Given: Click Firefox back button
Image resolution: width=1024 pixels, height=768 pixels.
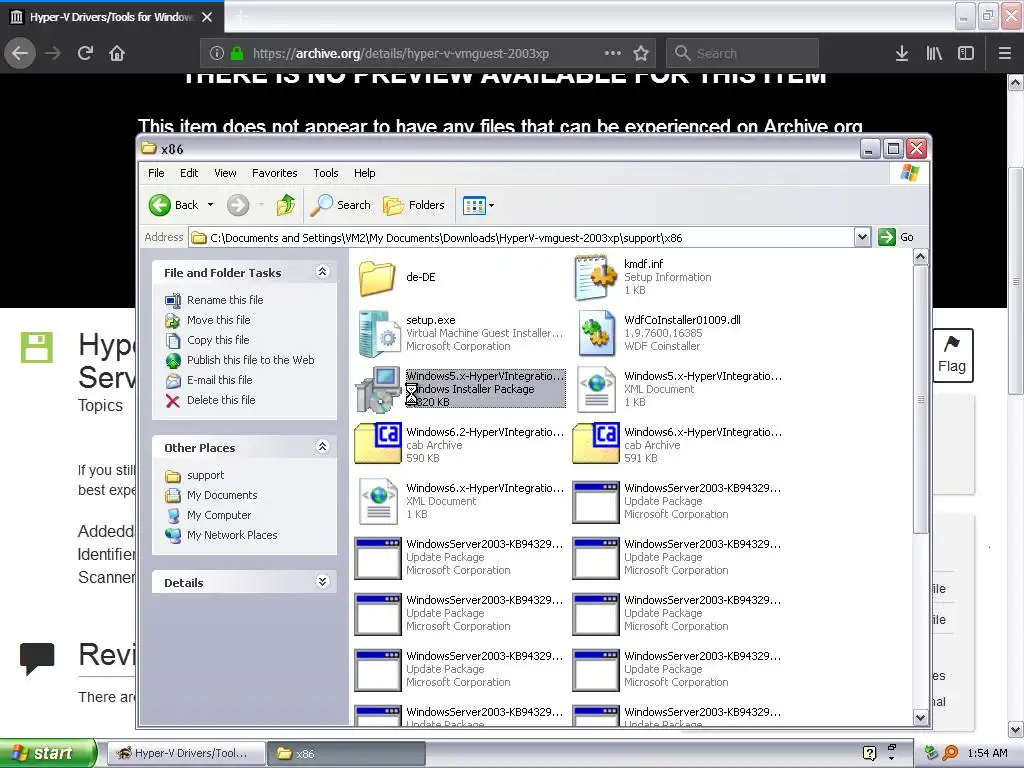Looking at the screenshot, I should [x=20, y=53].
